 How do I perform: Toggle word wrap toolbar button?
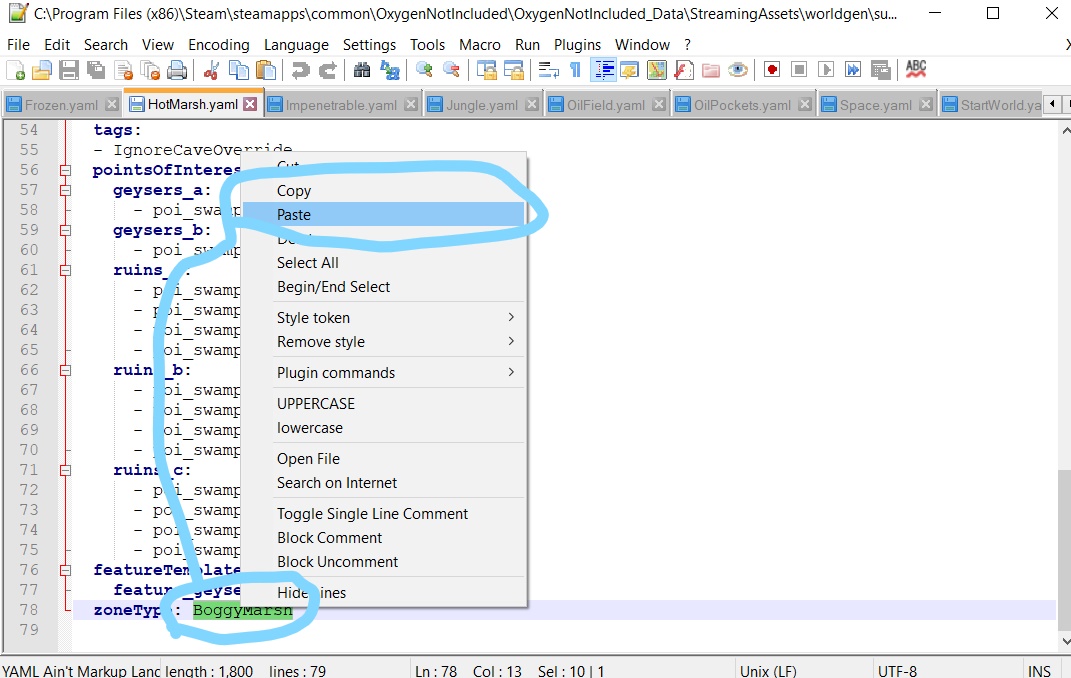[x=549, y=70]
